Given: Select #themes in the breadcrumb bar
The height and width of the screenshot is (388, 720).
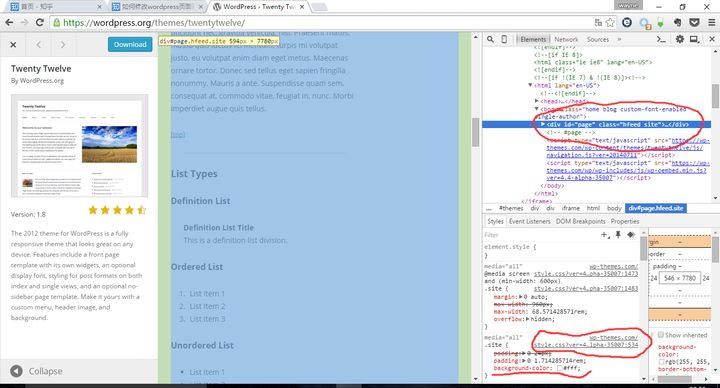Looking at the screenshot, I should pos(511,208).
